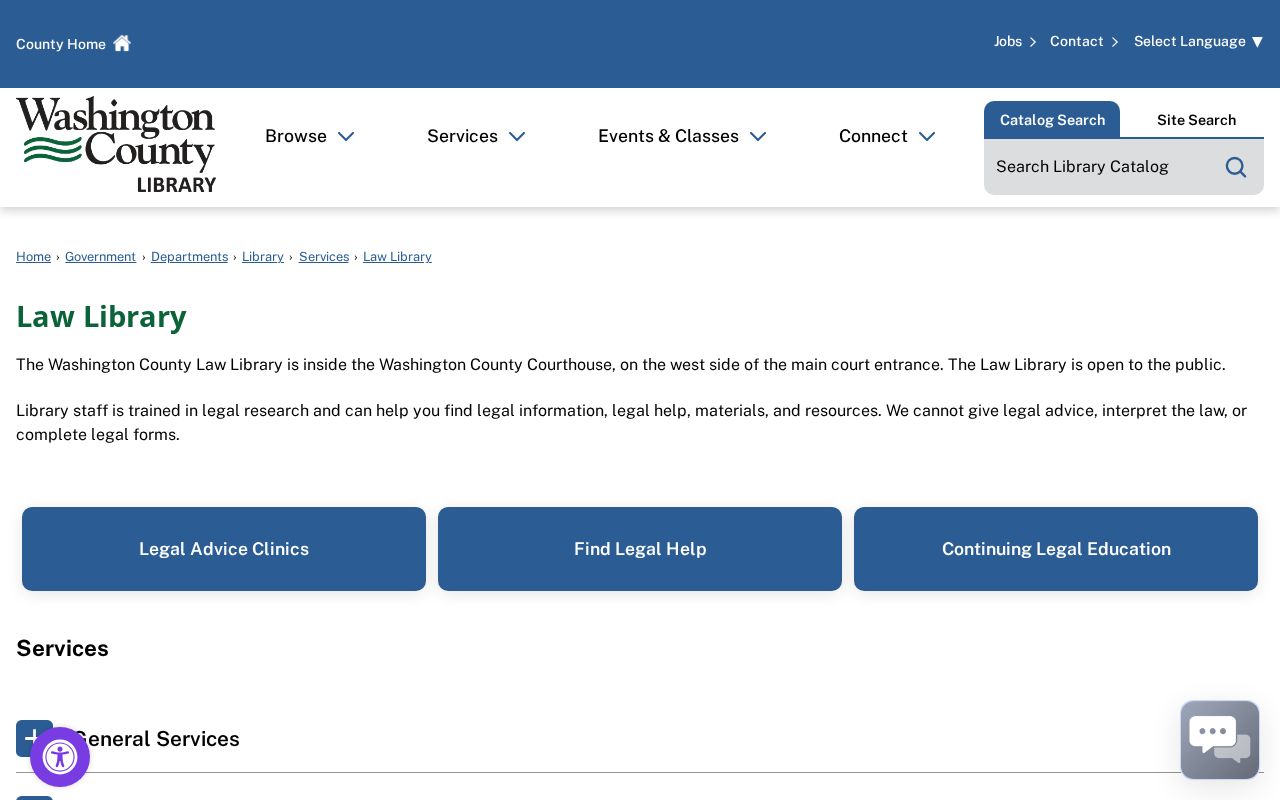Click the Services breadcrumb link
Screen dimensions: 1280x800
pos(324,257)
